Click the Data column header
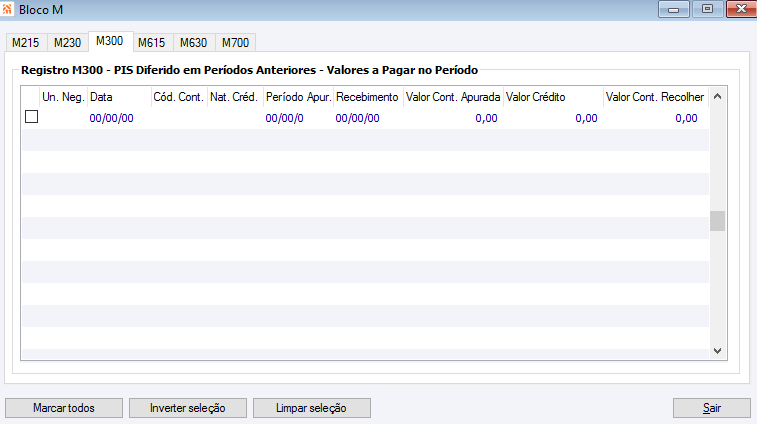This screenshot has width=757, height=424. [119, 97]
